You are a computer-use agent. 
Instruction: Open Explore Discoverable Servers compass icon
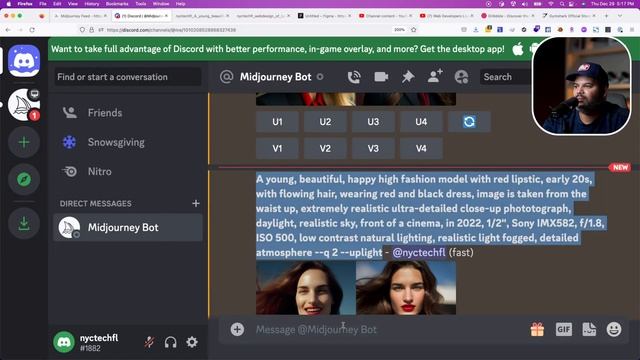pos(24,179)
